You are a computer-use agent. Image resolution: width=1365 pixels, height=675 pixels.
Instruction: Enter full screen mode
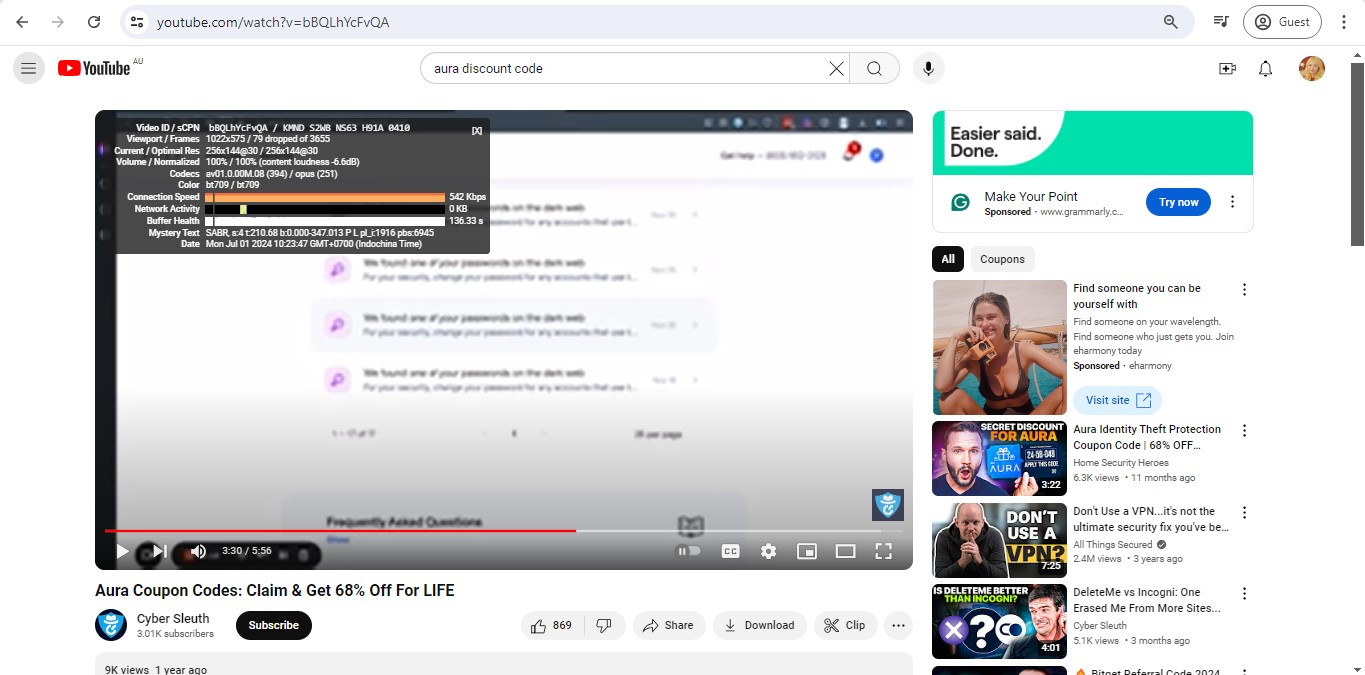point(883,551)
